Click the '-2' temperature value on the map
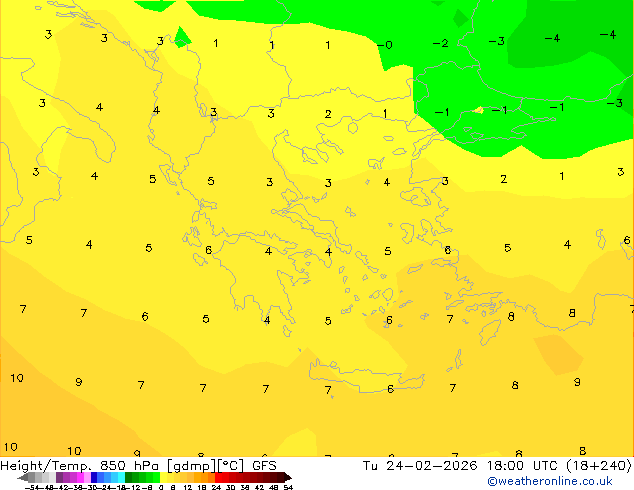This screenshot has width=634, height=490. pyautogui.click(x=441, y=43)
